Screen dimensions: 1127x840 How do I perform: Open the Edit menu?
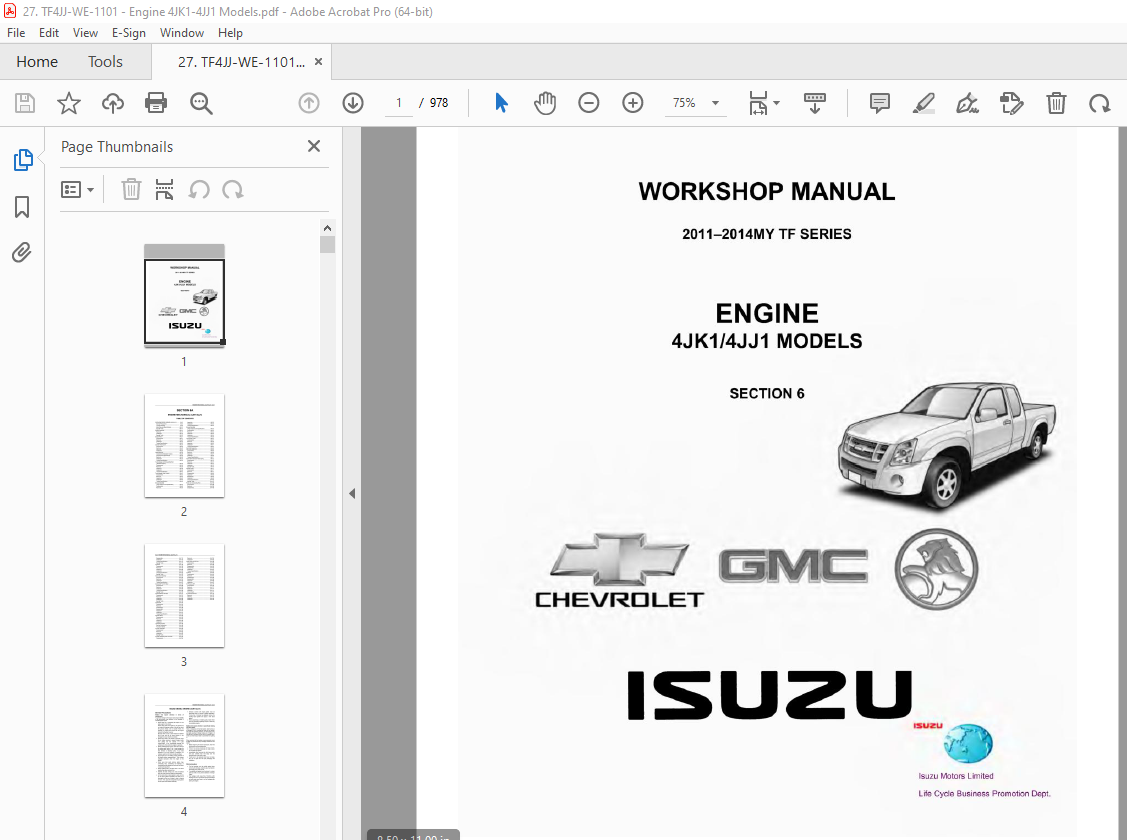click(49, 33)
